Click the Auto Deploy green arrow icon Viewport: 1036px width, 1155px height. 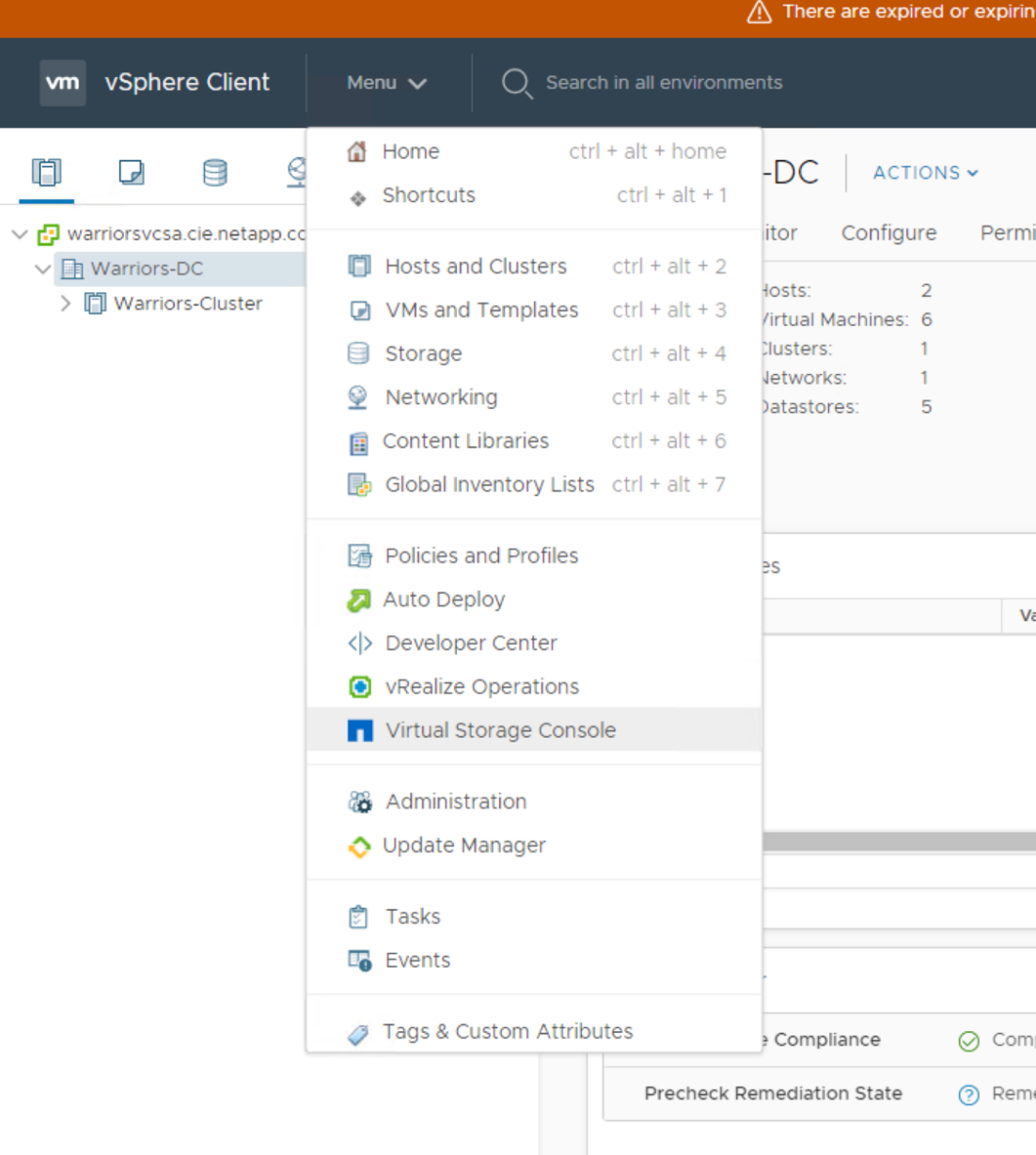(x=359, y=600)
